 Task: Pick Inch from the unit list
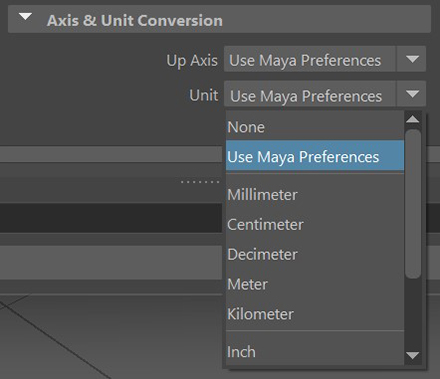(315, 351)
